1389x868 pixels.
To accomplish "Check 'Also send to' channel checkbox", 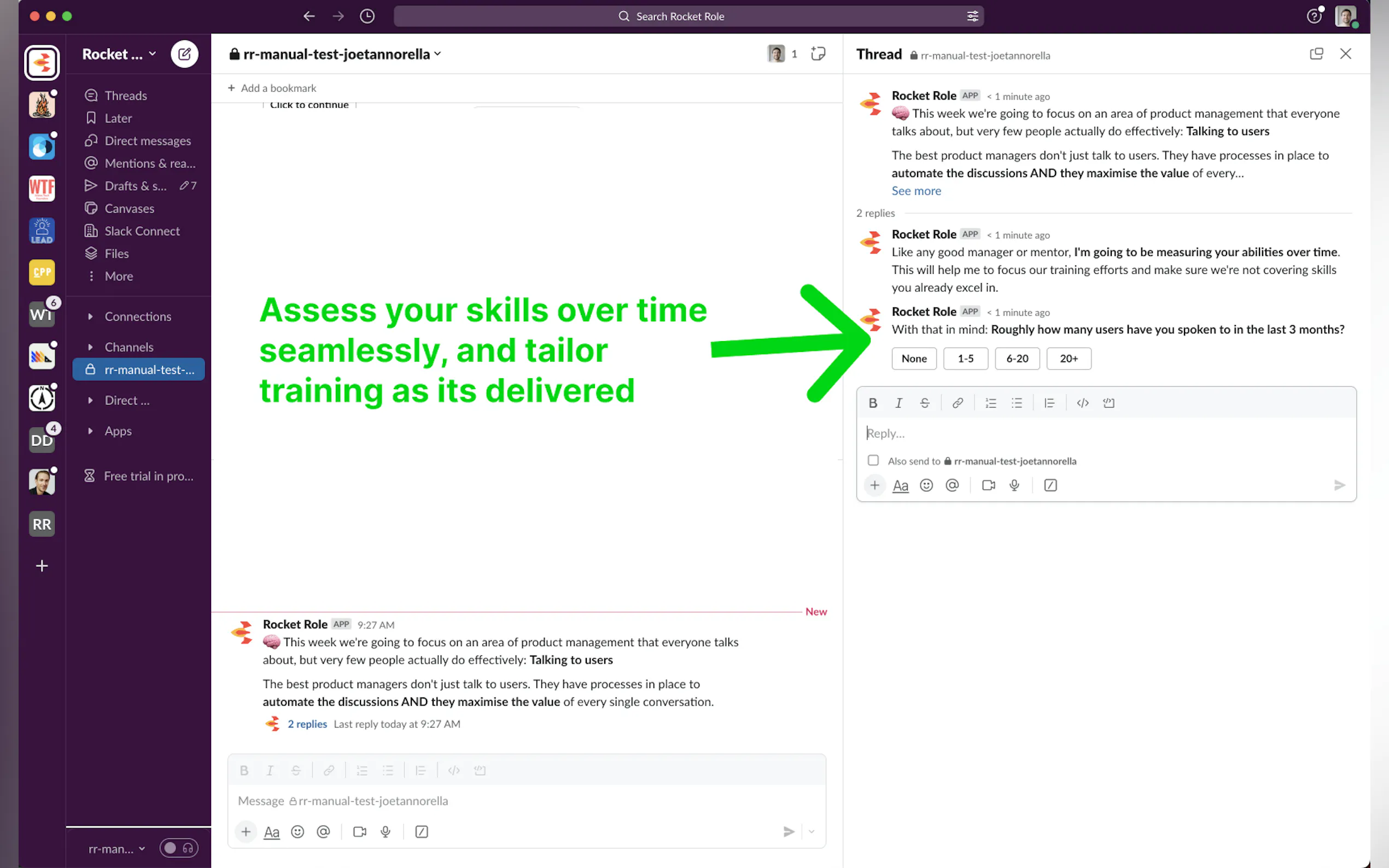I will (x=873, y=460).
